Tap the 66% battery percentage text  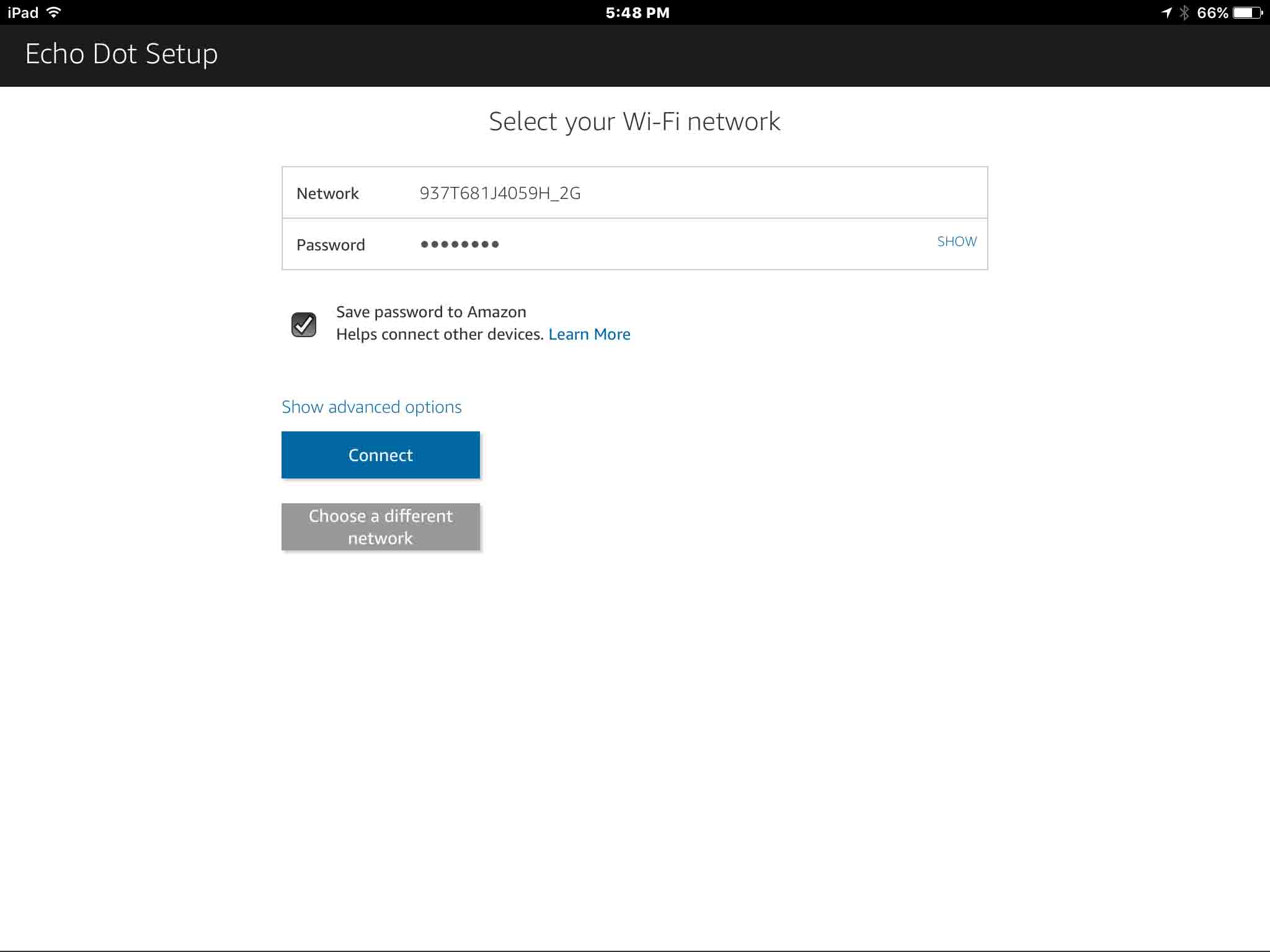(1212, 12)
